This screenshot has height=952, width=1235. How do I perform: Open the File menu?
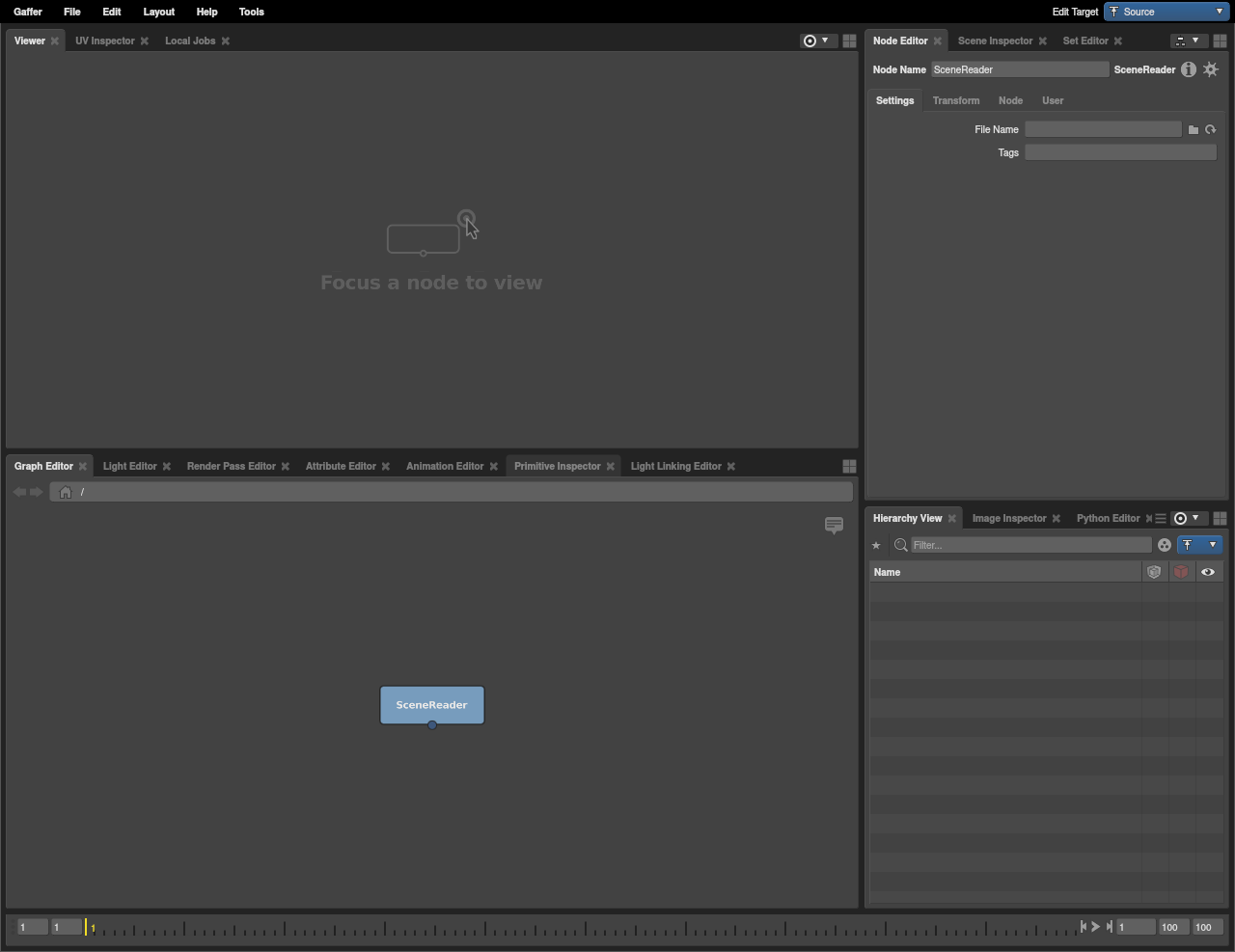point(72,12)
